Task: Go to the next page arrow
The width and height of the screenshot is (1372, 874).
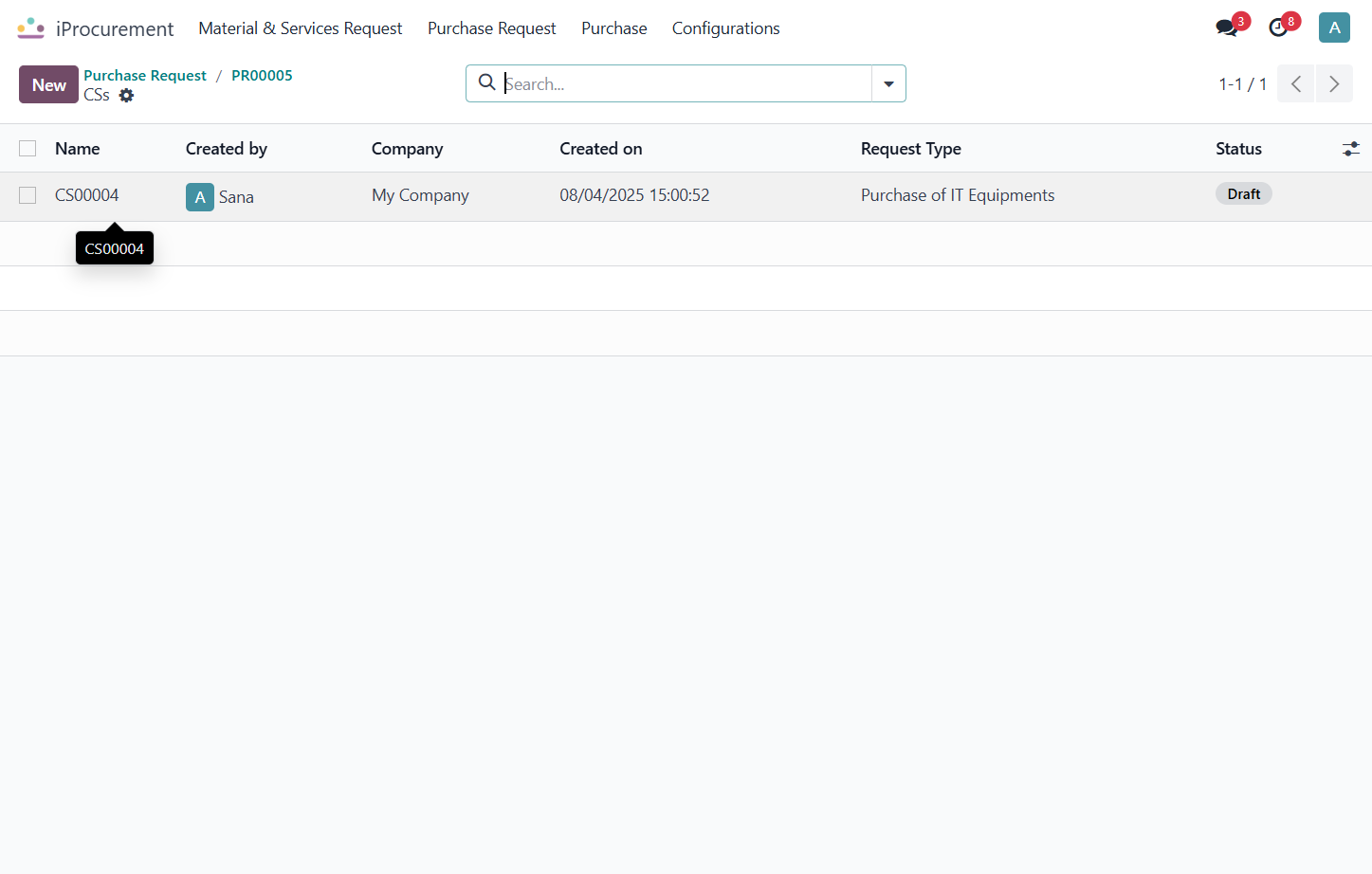Action: pyautogui.click(x=1334, y=83)
